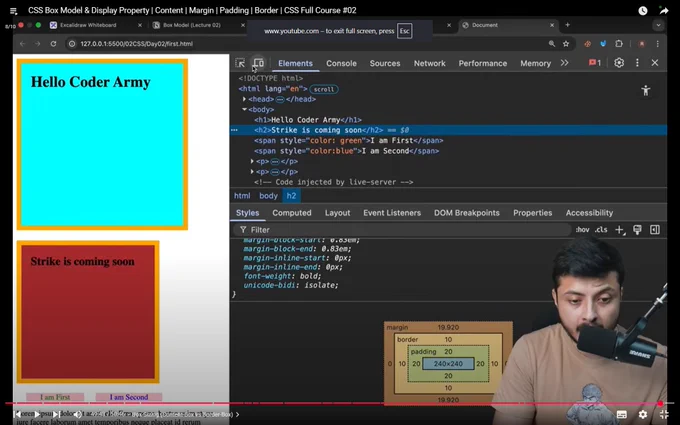The width and height of the screenshot is (680, 425).
Task: Open the Network tab
Action: (x=429, y=63)
